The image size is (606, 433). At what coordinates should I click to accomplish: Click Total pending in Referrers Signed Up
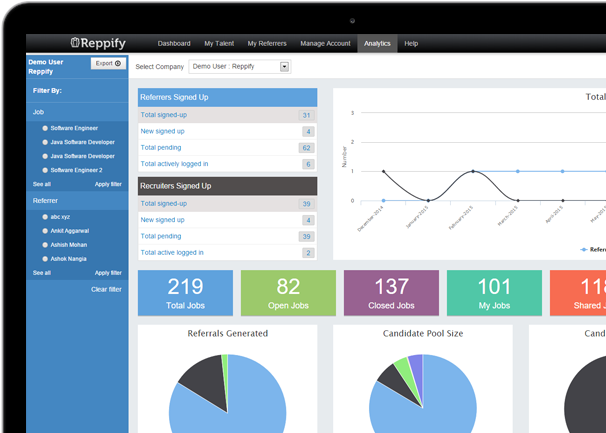[x=163, y=147]
